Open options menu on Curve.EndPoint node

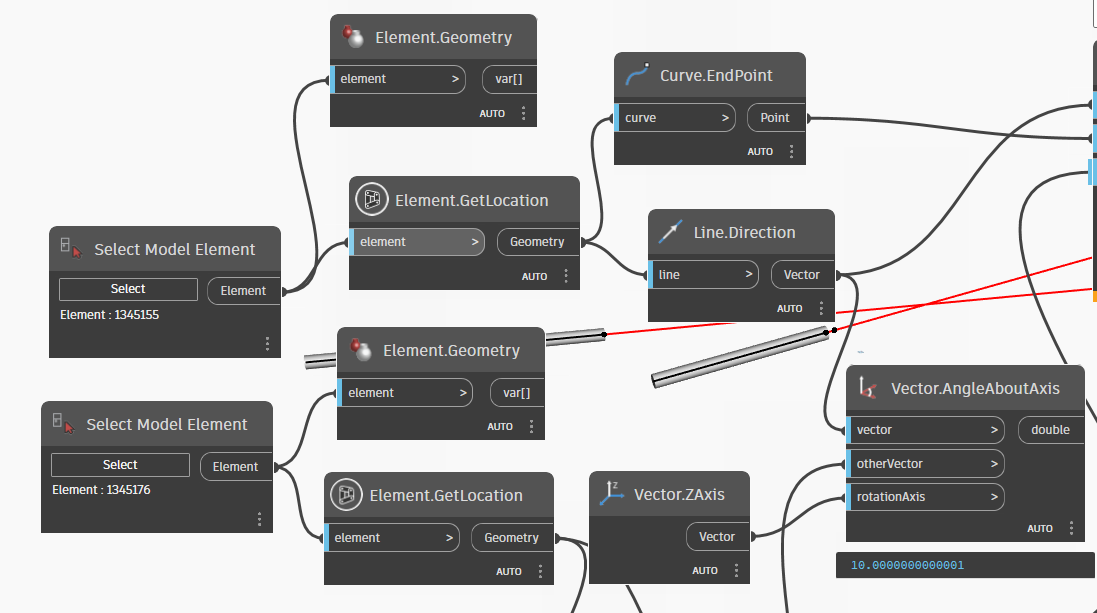click(791, 152)
